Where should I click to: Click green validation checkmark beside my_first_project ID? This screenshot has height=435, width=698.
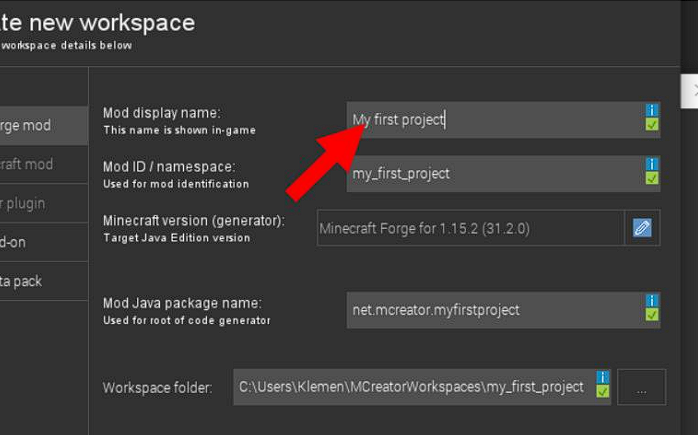[652, 179]
